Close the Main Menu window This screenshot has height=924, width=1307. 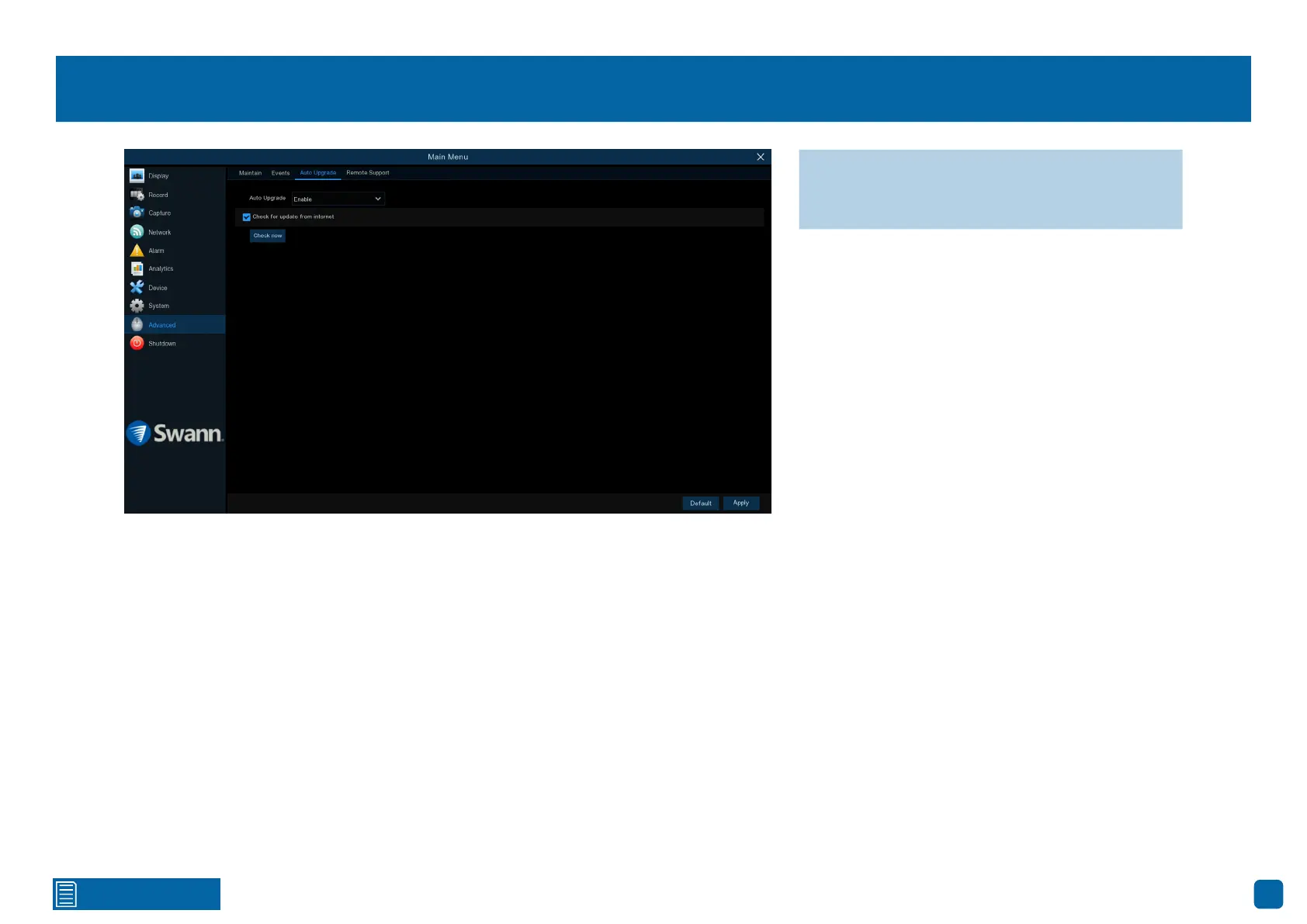click(x=761, y=157)
